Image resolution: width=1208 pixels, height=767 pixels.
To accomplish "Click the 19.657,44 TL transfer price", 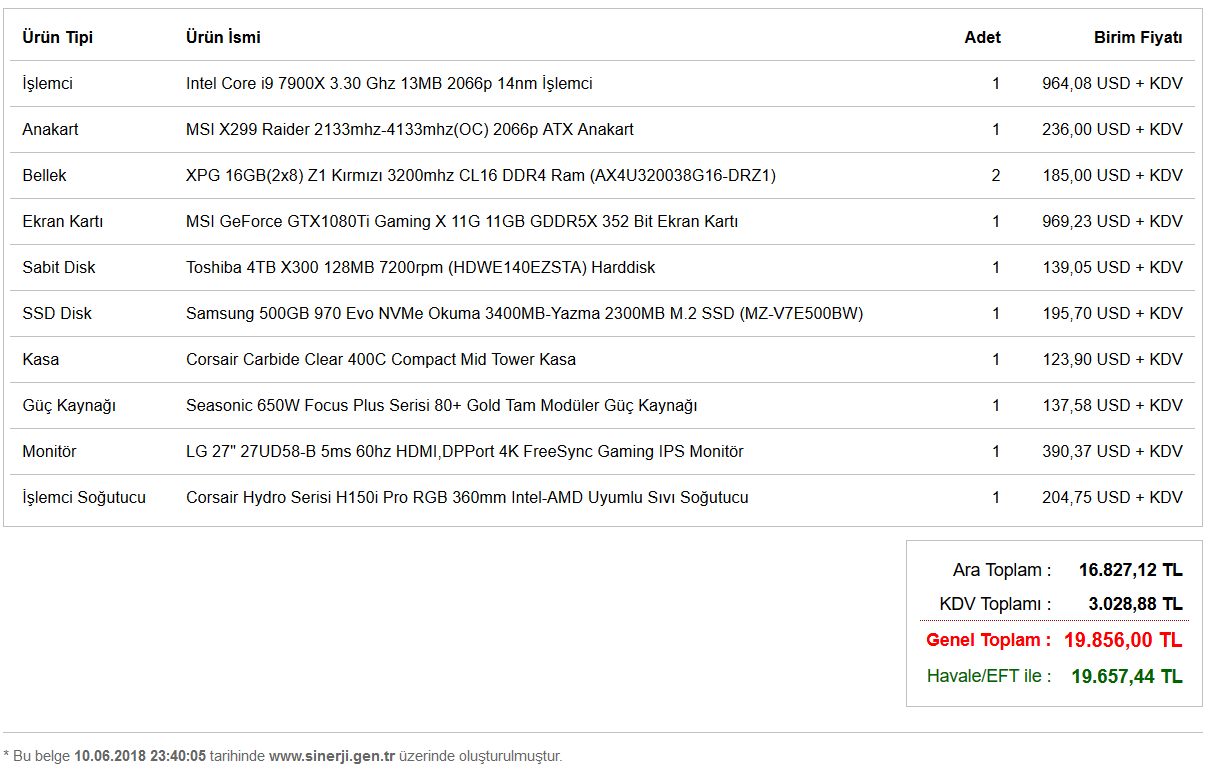I will [1127, 676].
